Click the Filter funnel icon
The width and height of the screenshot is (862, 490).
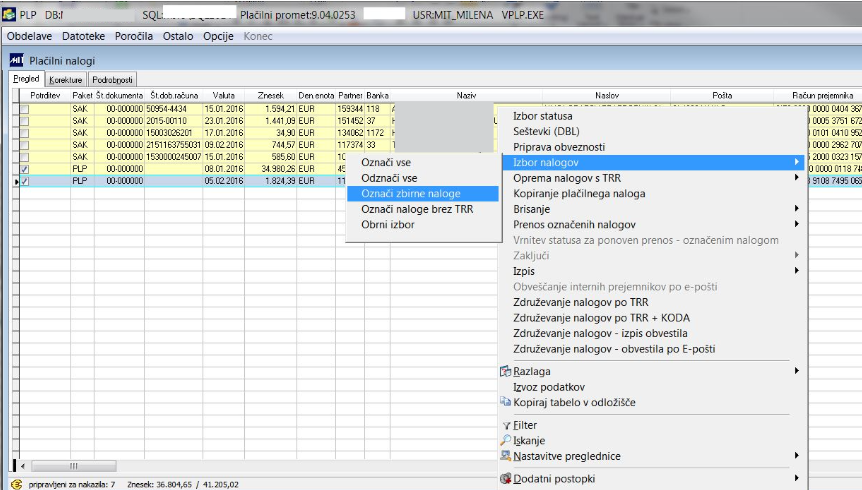point(506,426)
